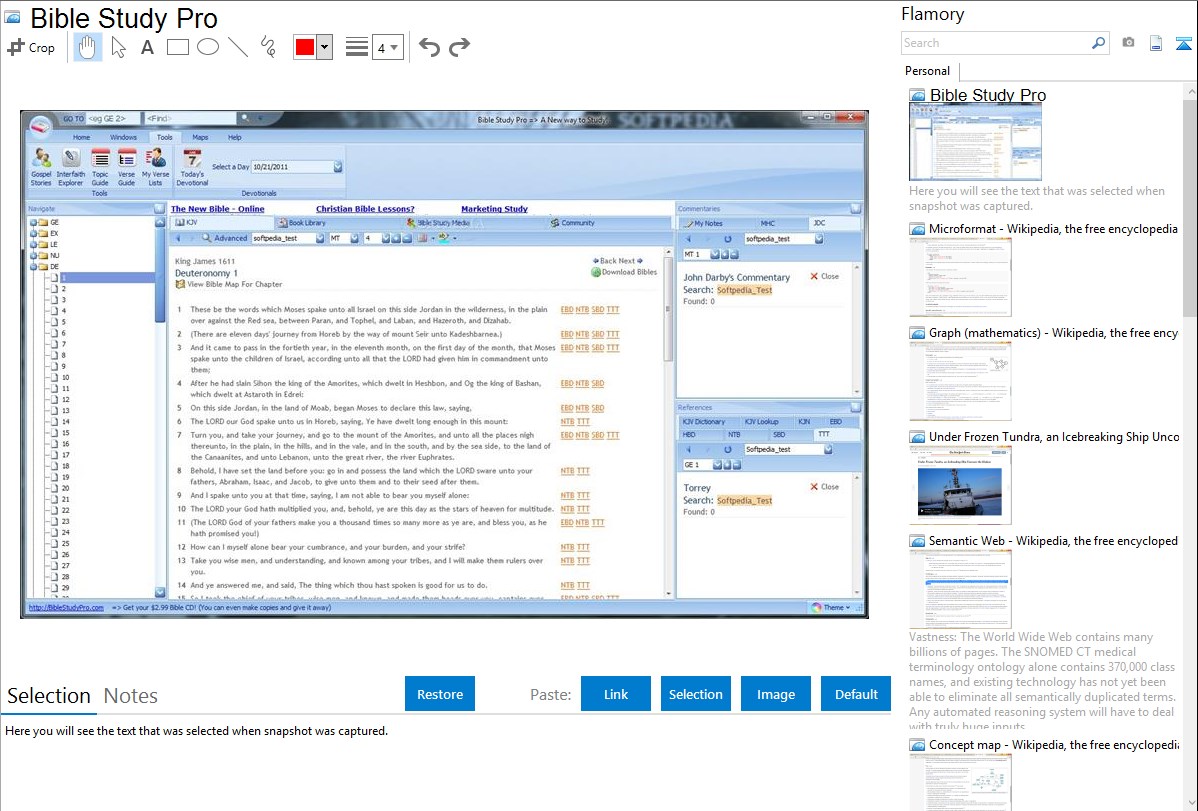The height and width of the screenshot is (811, 1198).
Task: Click the red color swatch
Action: click(305, 47)
